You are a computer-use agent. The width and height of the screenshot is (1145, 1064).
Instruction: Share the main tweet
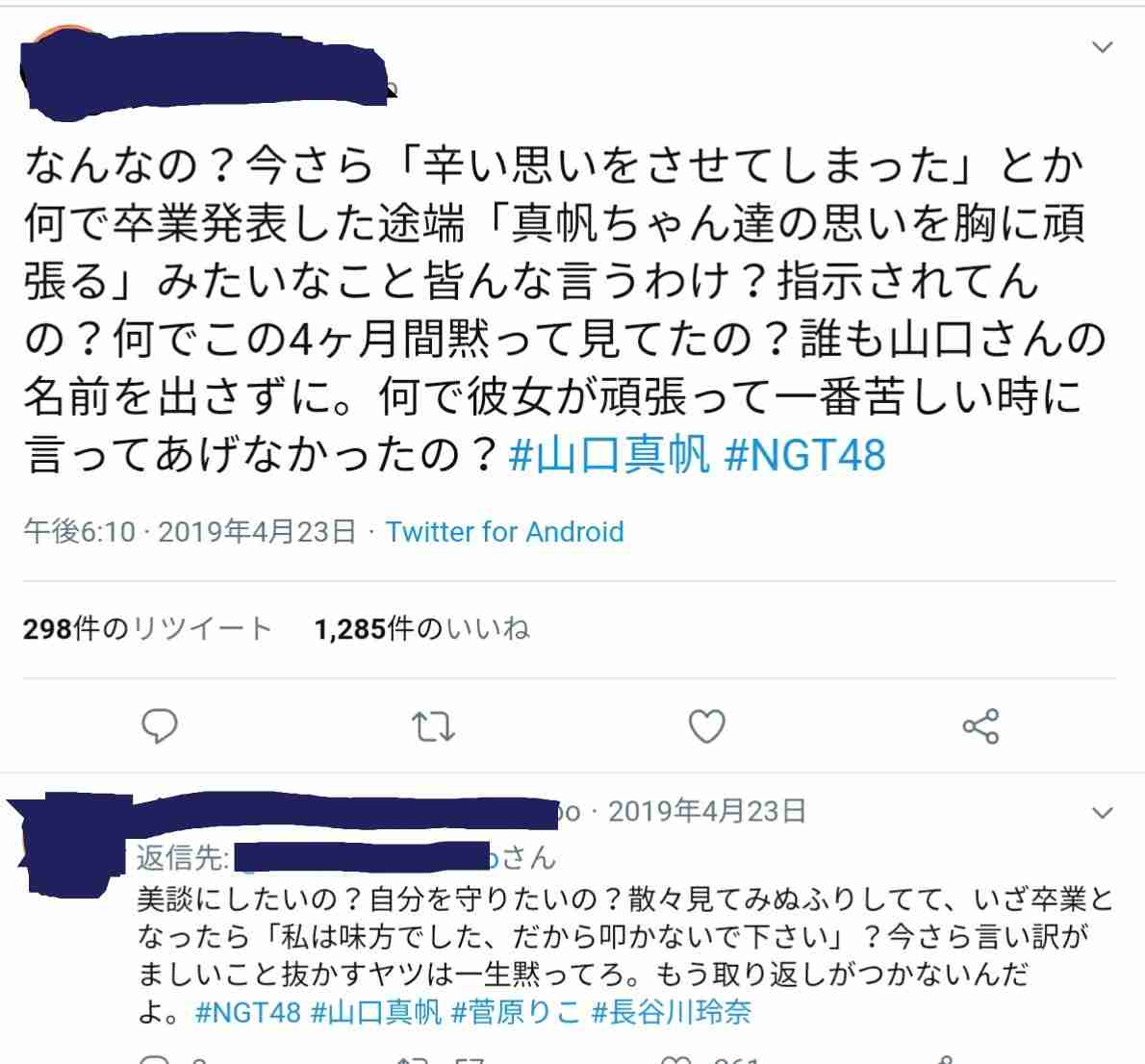[x=980, y=726]
